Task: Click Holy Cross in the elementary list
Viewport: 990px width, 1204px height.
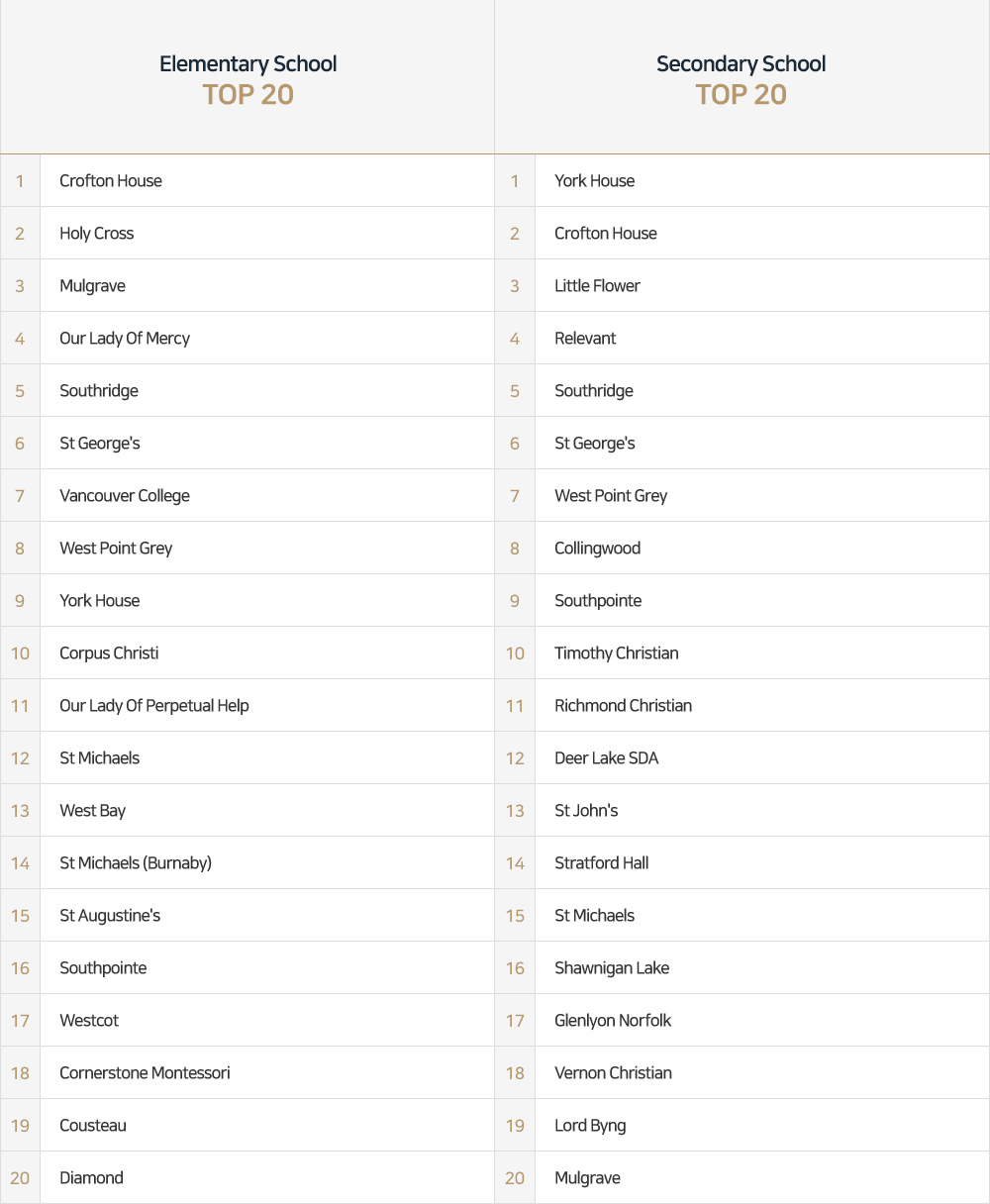Action: (96, 234)
